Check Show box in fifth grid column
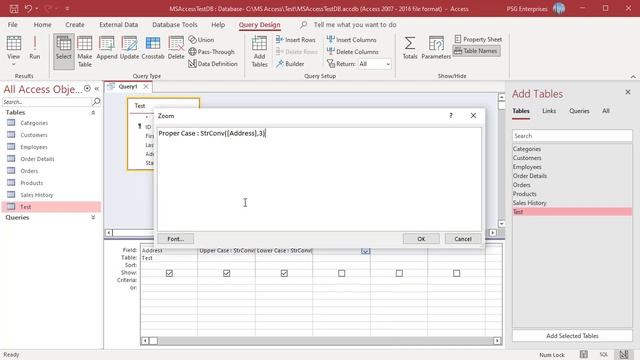Screen dimensions: 640x360 (x=399, y=273)
